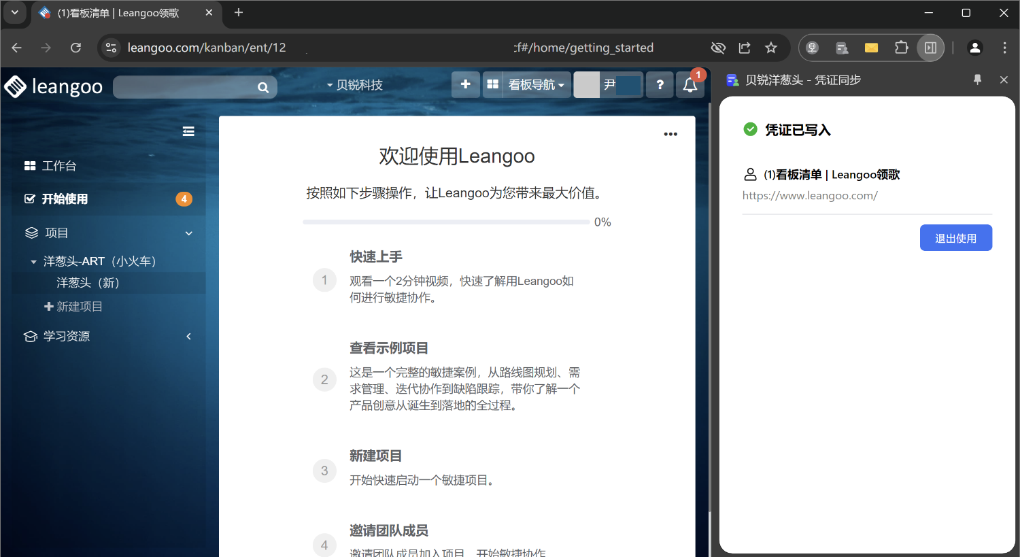Close the 贝锐洋葱头 side panel
The image size is (1020, 557).
pyautogui.click(x=1003, y=79)
